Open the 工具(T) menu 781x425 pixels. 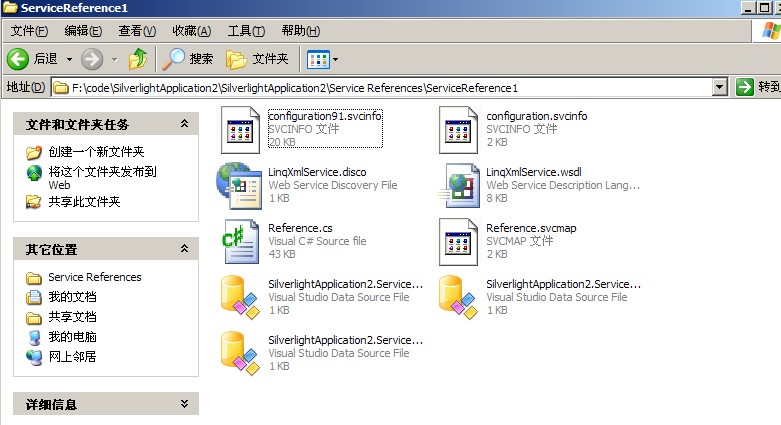pos(246,31)
